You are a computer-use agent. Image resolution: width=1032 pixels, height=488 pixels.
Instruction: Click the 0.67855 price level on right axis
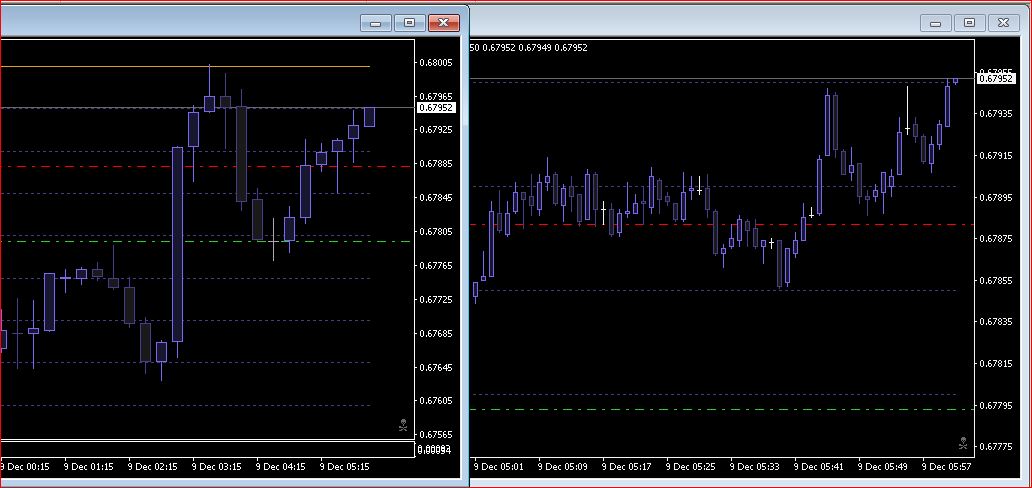(996, 281)
